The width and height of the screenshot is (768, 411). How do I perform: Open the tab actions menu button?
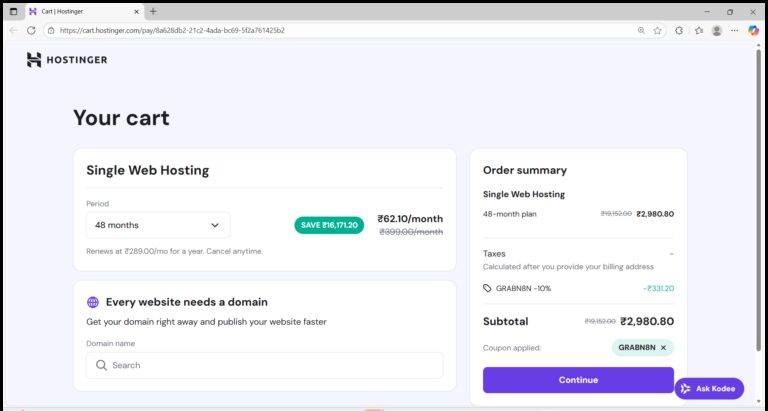point(13,11)
